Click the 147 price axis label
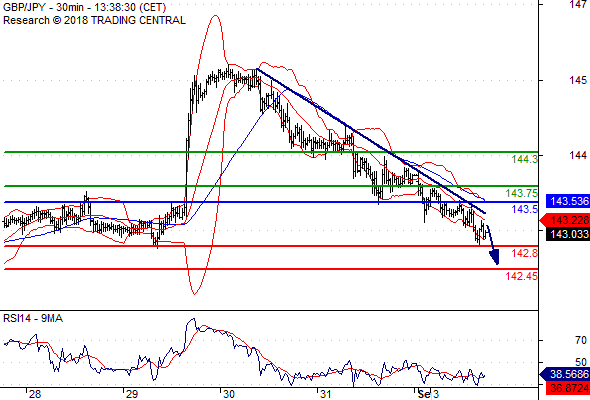The image size is (590, 400). 578,5
